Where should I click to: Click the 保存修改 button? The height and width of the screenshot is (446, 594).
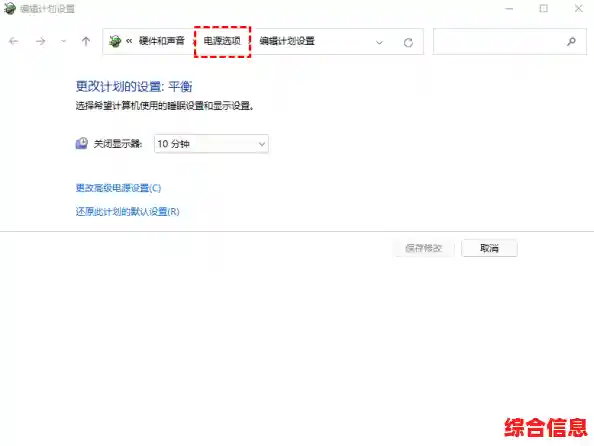[x=424, y=248]
